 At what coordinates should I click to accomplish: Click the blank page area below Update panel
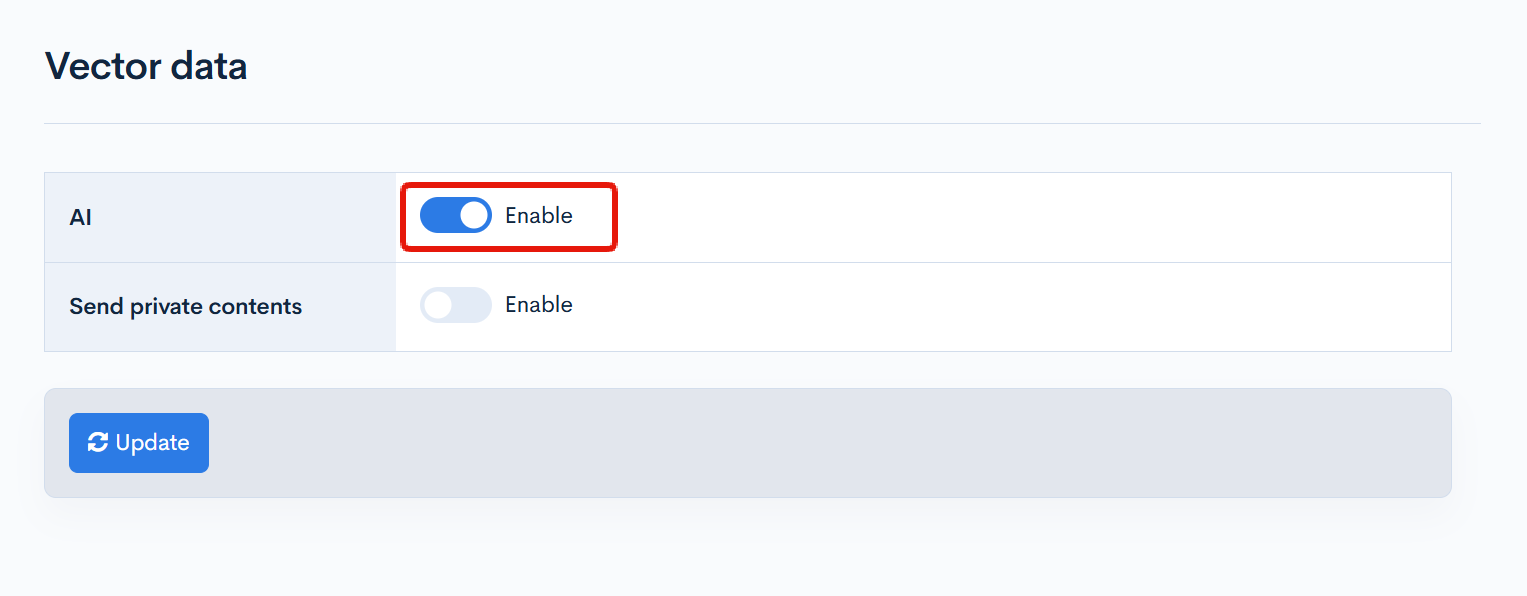pos(760,550)
